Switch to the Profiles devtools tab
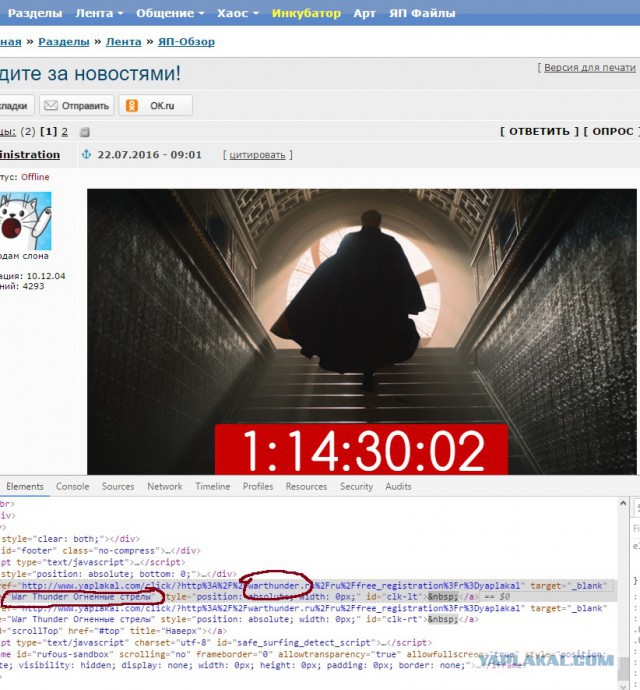Viewport: 640px width, 690px height. click(x=258, y=486)
